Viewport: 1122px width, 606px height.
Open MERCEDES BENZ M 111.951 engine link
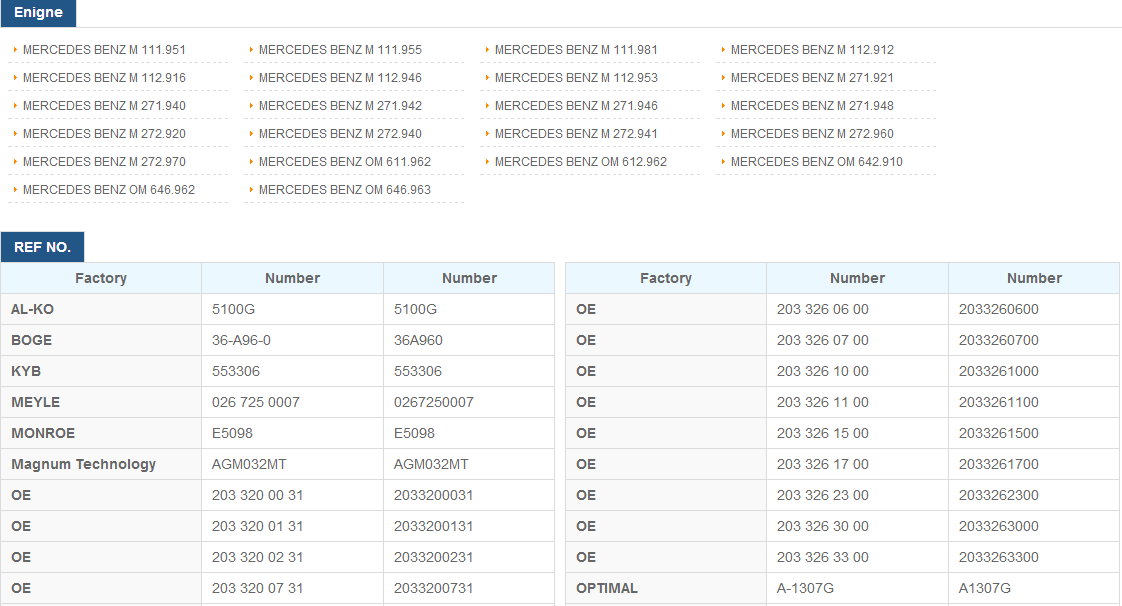tap(104, 49)
